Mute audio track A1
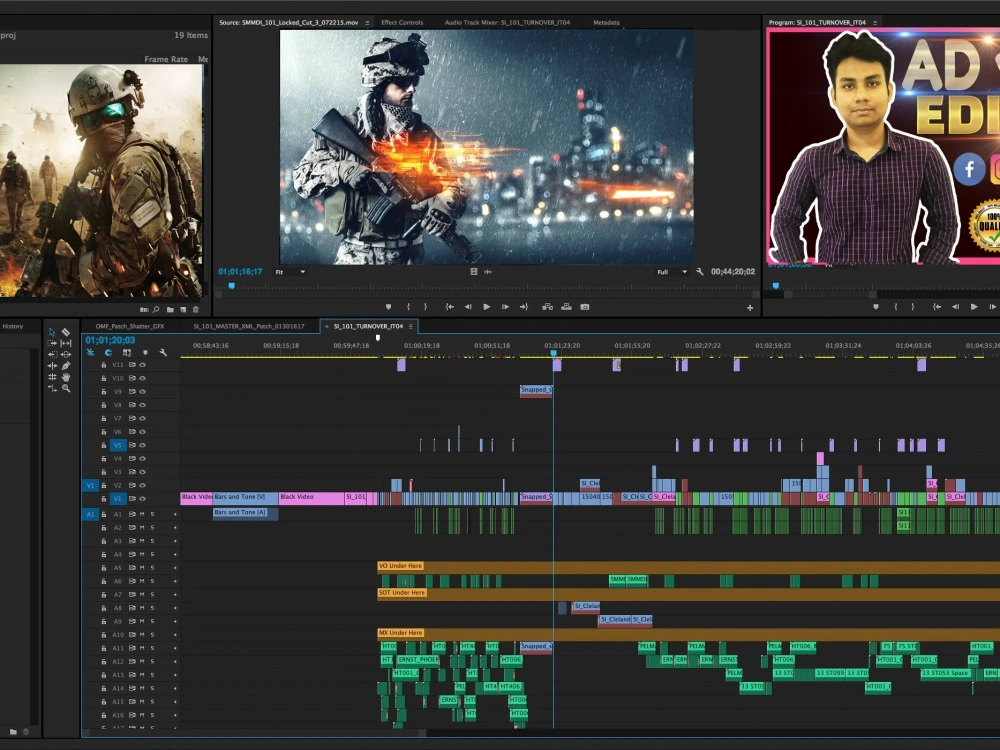1000x750 pixels. [142, 514]
